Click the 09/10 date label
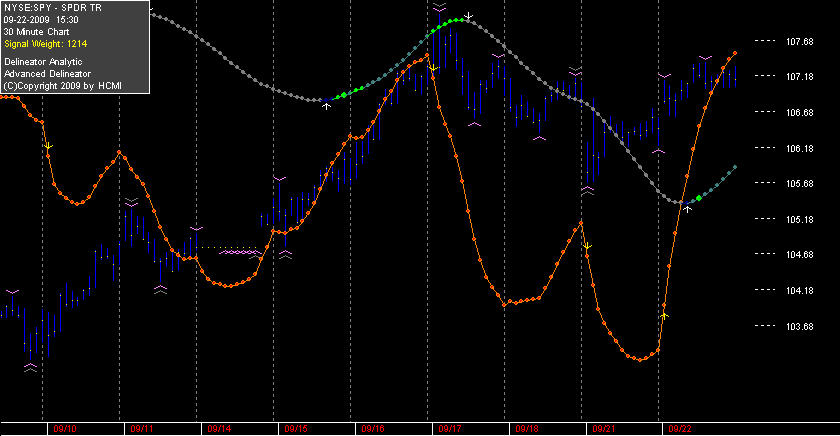Image resolution: width=840 pixels, height=436 pixels. click(x=65, y=429)
